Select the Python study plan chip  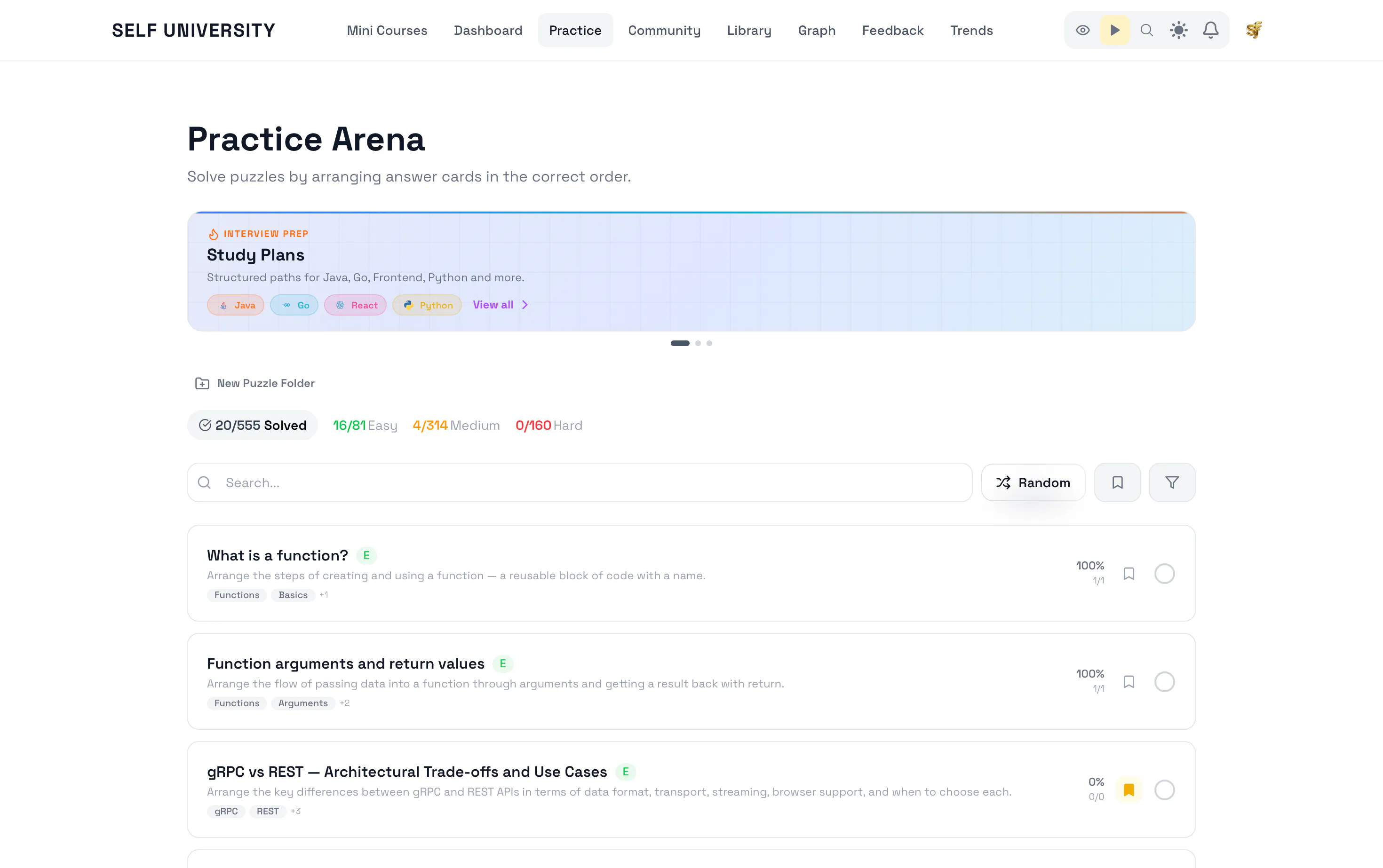[427, 305]
